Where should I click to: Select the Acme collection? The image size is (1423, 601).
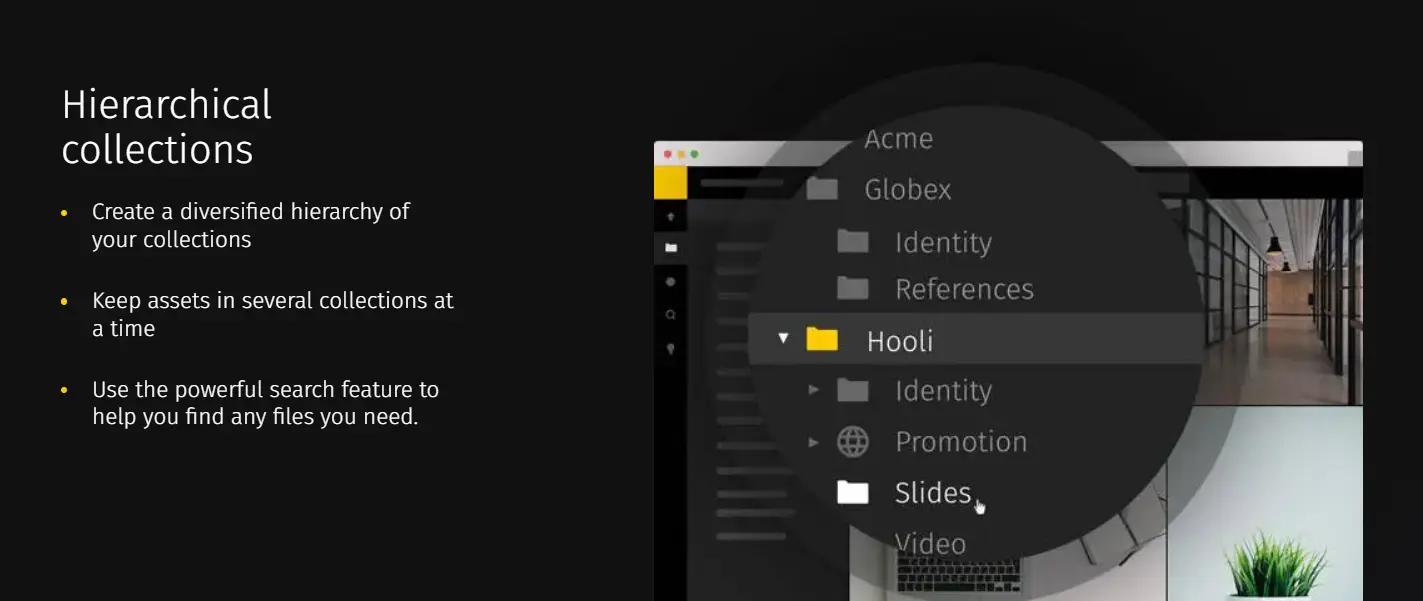[x=898, y=139]
